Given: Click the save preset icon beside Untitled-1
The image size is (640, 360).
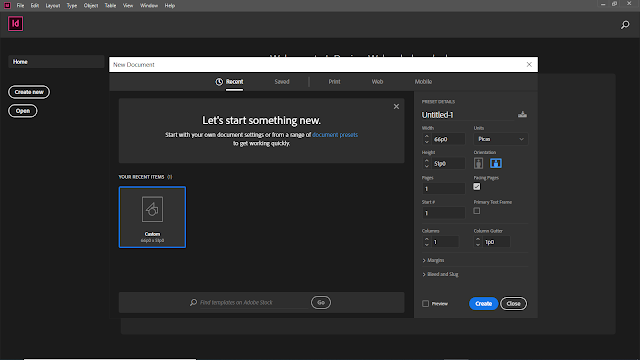Looking at the screenshot, I should pos(522,115).
